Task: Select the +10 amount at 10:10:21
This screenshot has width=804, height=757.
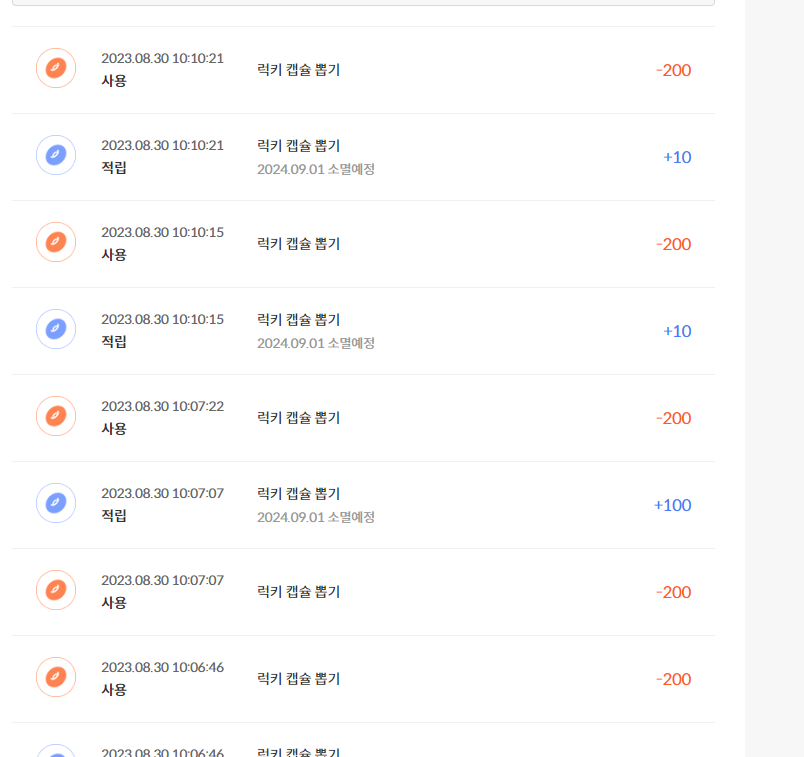Action: [677, 157]
